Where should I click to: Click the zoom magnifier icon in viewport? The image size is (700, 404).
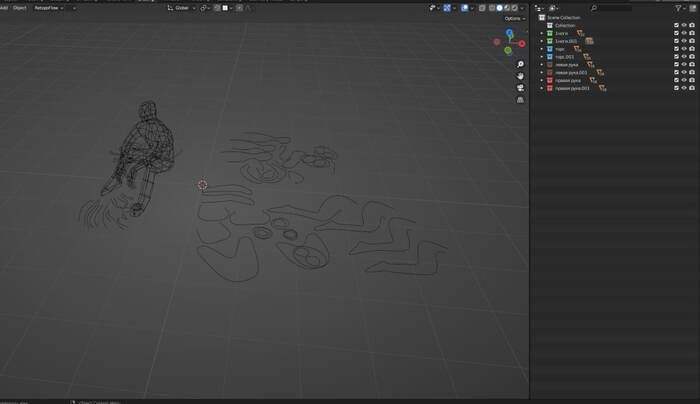[520, 64]
